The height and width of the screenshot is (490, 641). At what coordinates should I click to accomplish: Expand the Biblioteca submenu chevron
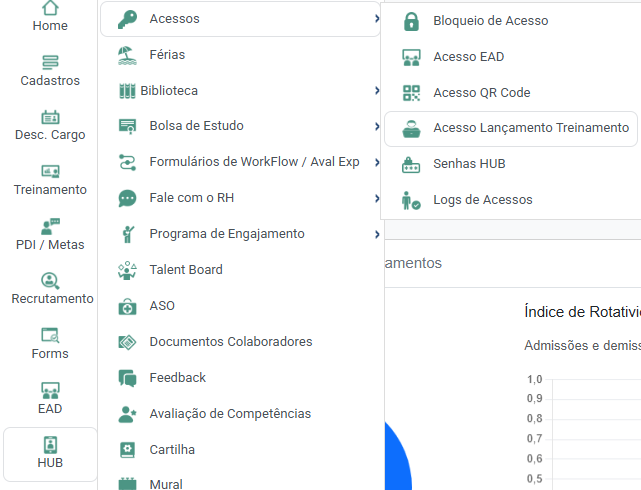(376, 91)
